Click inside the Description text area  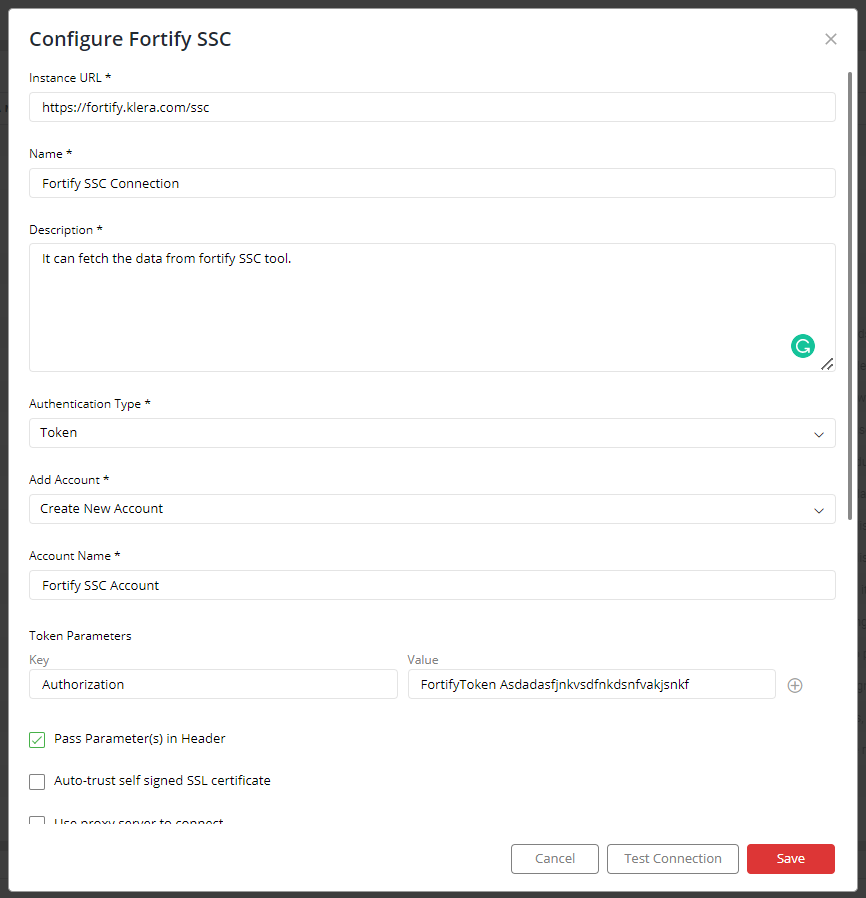(x=432, y=308)
